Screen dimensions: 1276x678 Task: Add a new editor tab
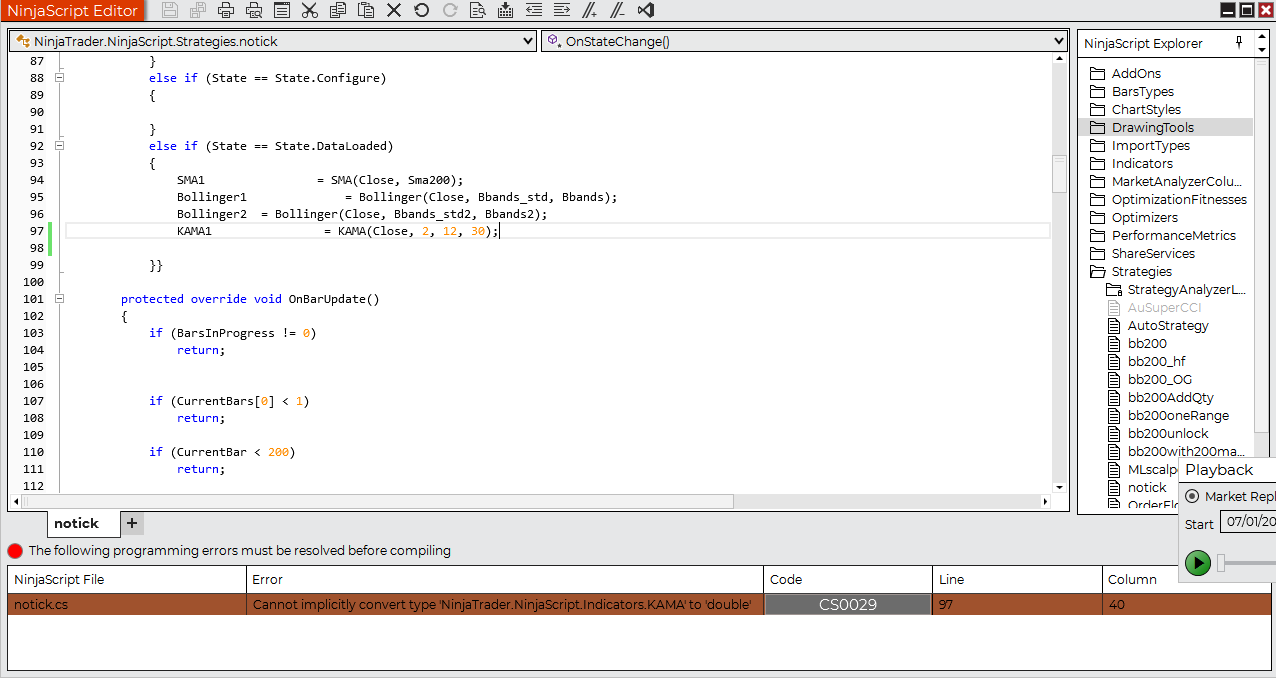coord(132,523)
